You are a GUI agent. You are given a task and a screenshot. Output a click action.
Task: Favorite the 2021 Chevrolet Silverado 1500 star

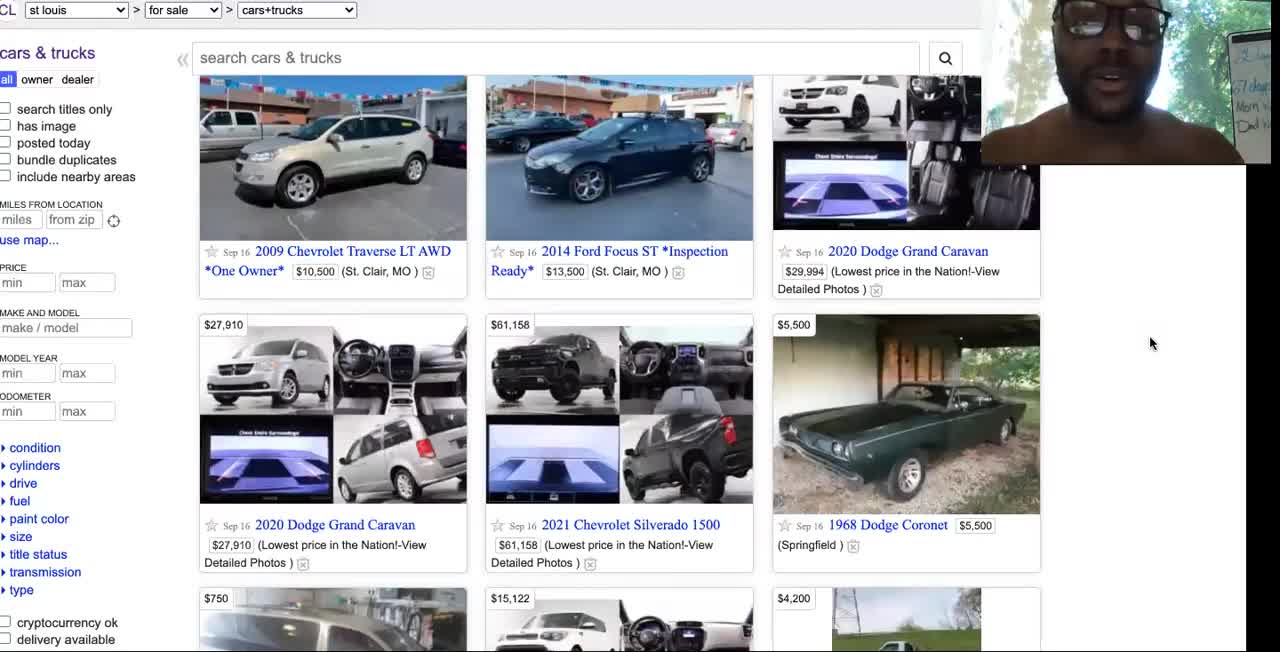[497, 525]
